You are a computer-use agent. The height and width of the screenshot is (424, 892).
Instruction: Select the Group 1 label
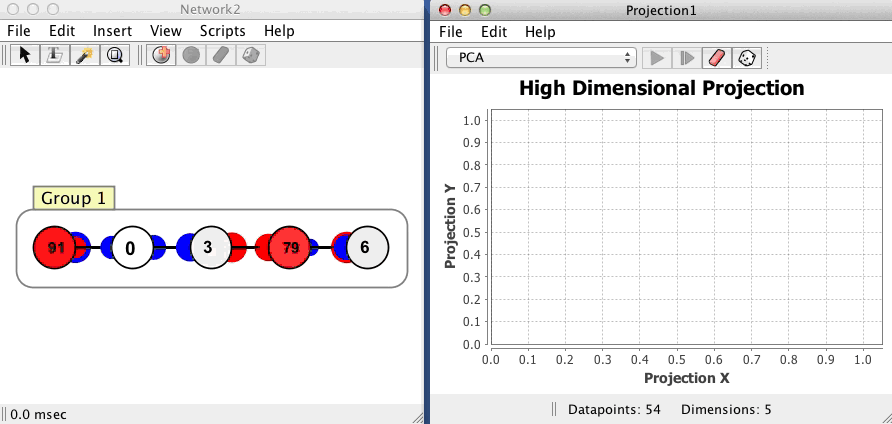click(x=74, y=198)
